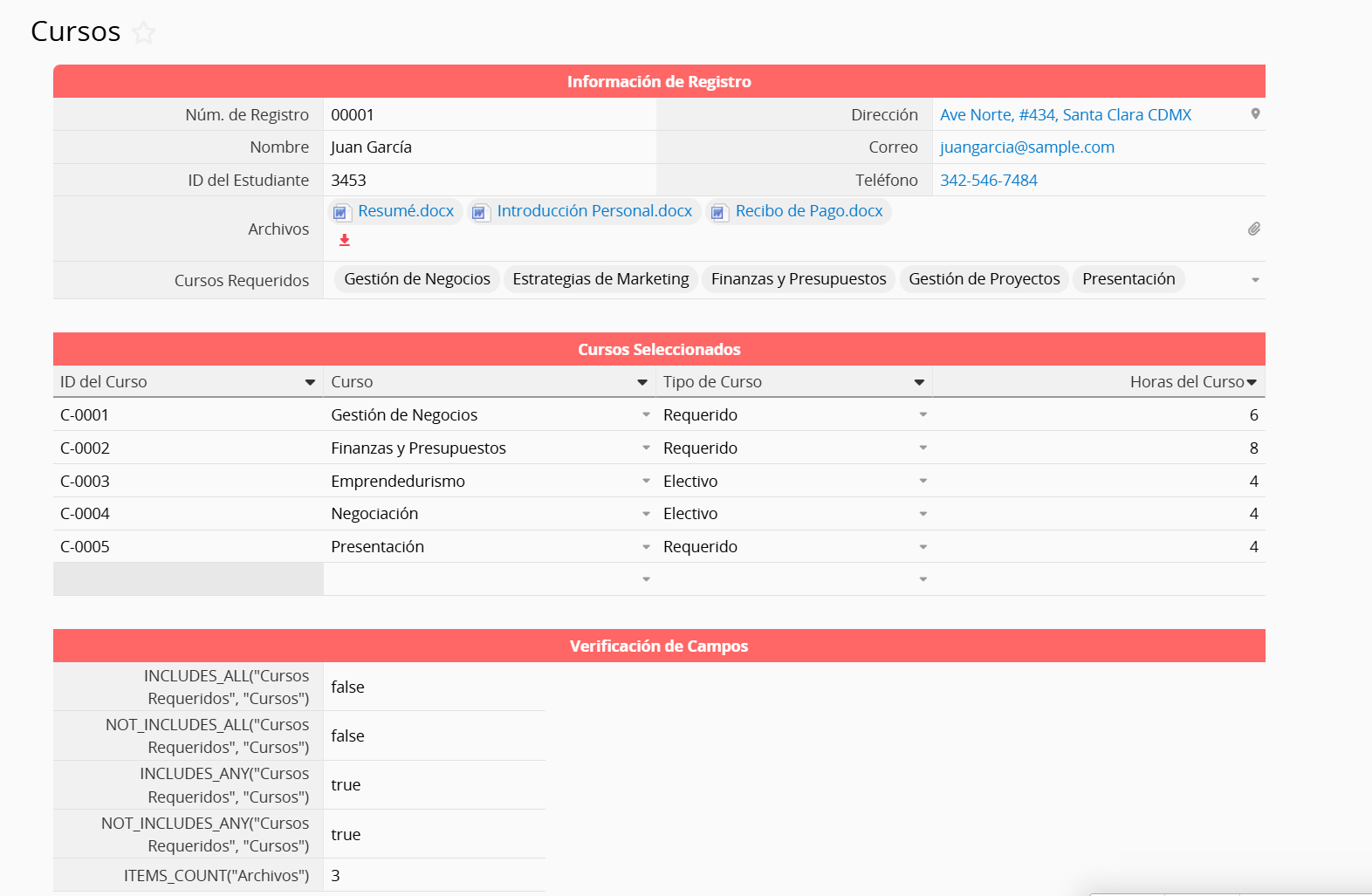Click the red download all files icon
1372x896 pixels.
[x=345, y=240]
